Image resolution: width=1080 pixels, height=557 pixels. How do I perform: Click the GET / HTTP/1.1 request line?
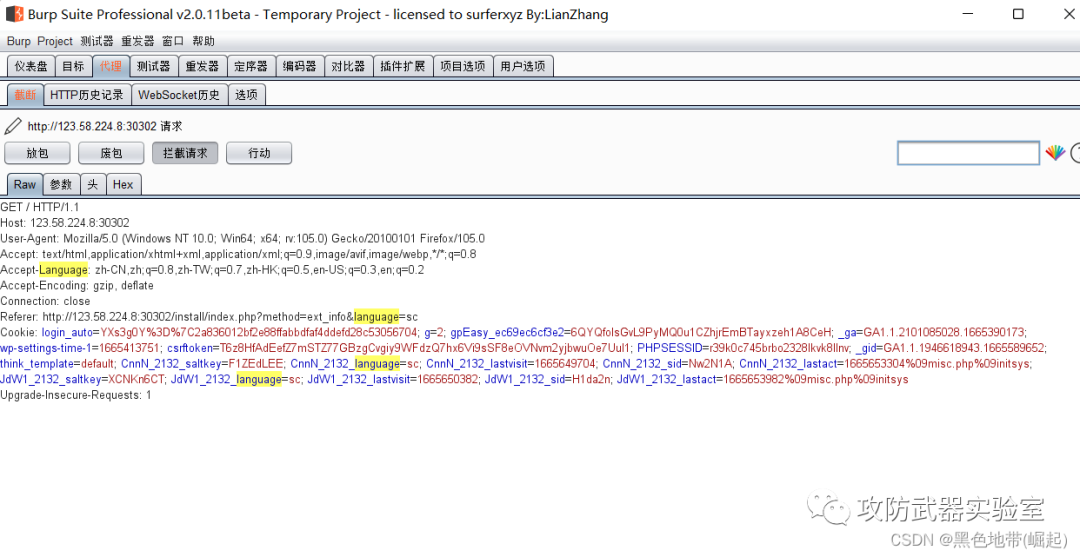[x=40, y=207]
